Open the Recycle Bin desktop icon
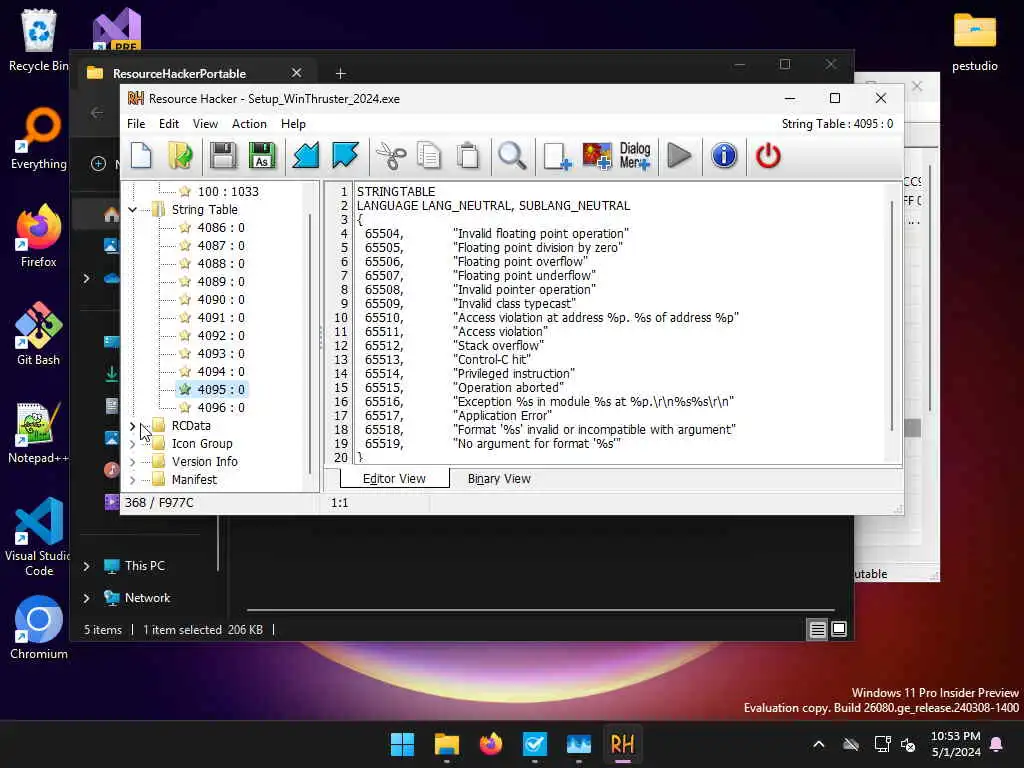 pyautogui.click(x=38, y=40)
